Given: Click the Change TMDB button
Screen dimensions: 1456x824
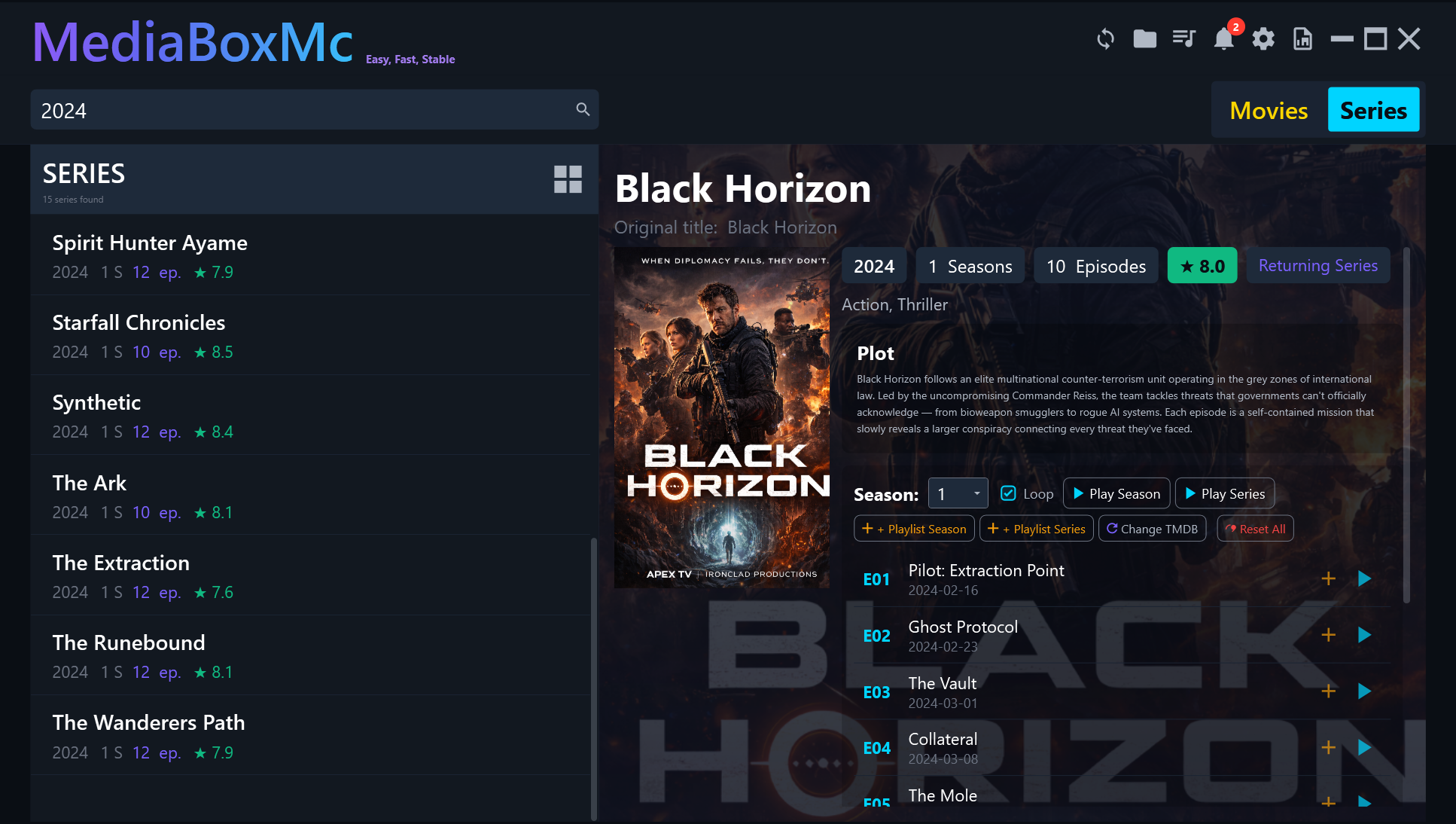Looking at the screenshot, I should click(1152, 529).
